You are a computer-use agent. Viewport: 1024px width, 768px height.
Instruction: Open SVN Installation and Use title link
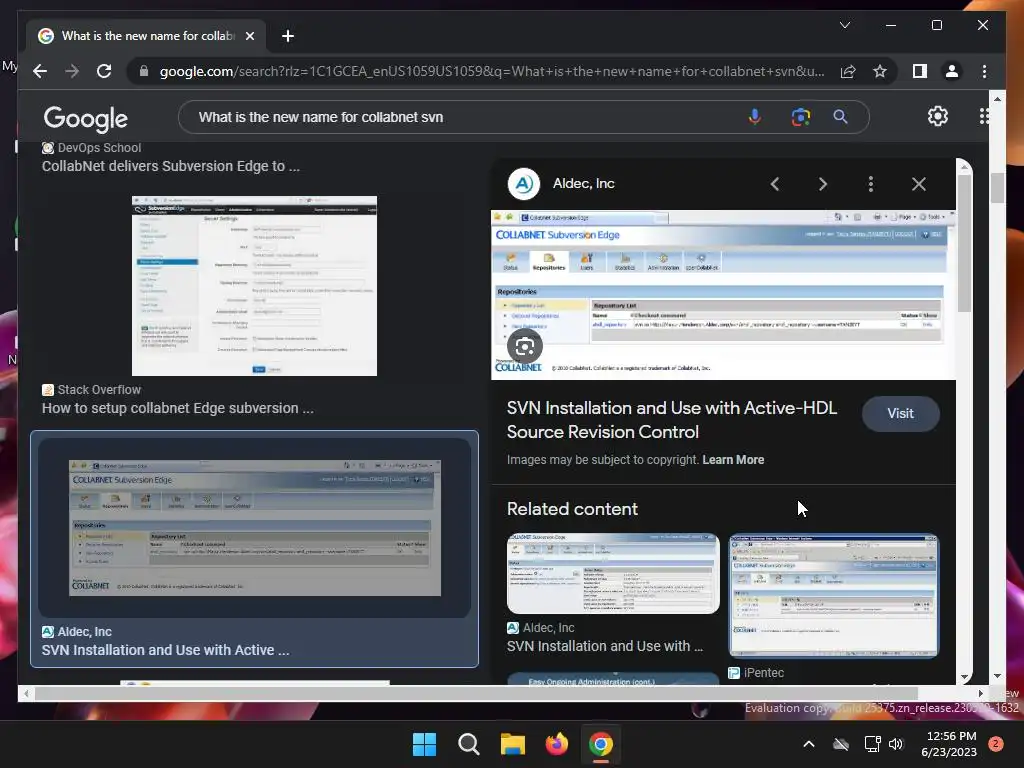[x=672, y=420]
